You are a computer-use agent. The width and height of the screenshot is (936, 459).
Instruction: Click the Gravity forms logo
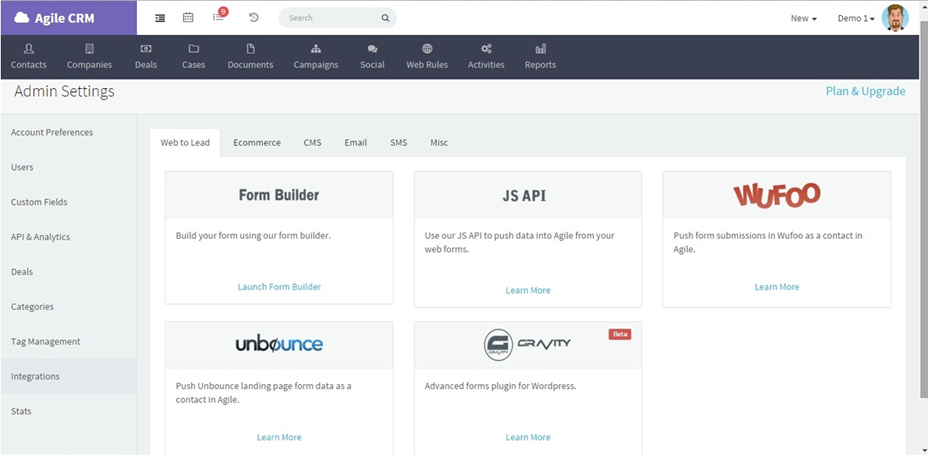pyautogui.click(x=527, y=344)
